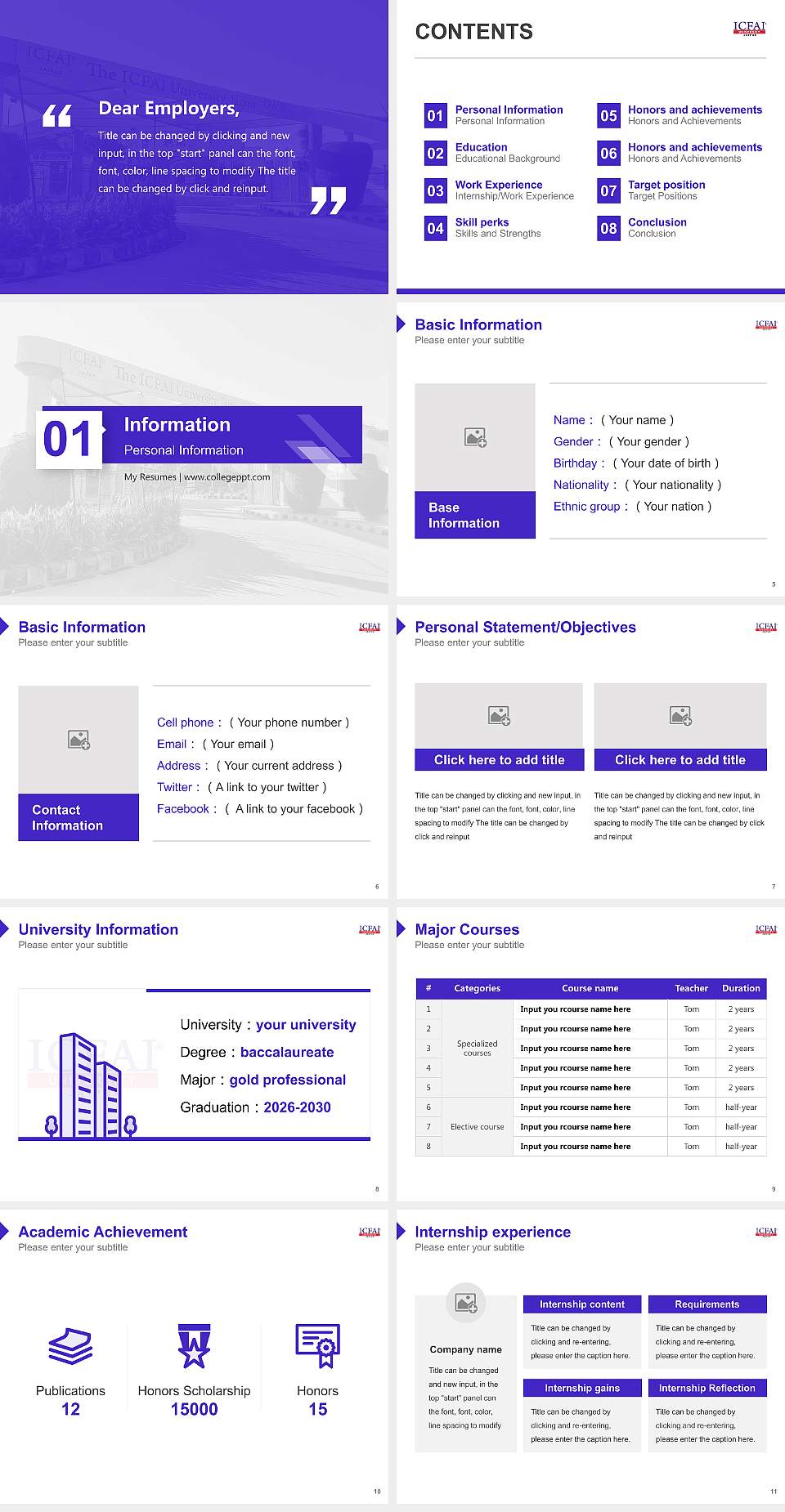Screen dimensions: 785x1512
Task: Click the Honors Scholarship value 15000
Action: coord(195,1409)
